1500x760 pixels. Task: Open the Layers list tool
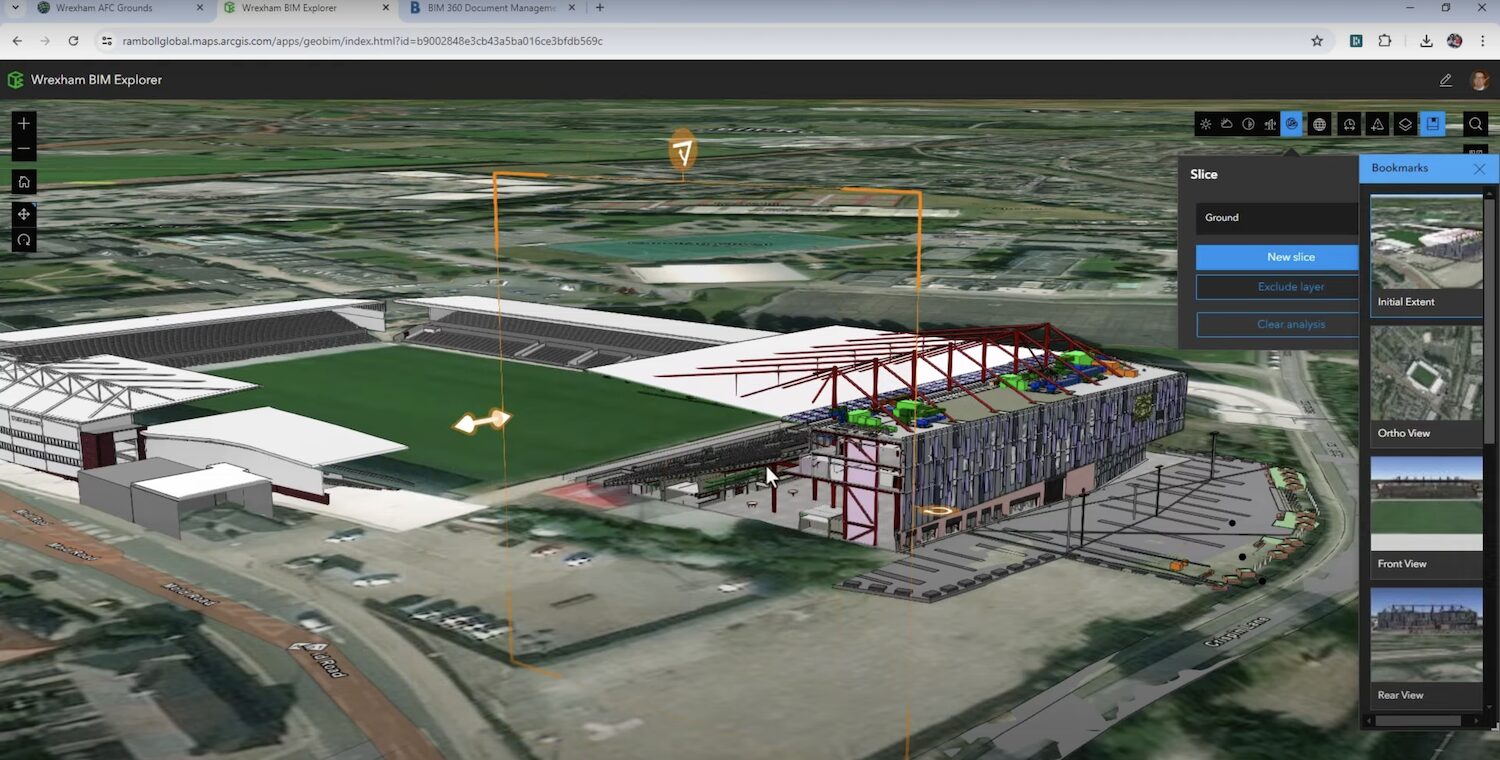tap(1404, 124)
